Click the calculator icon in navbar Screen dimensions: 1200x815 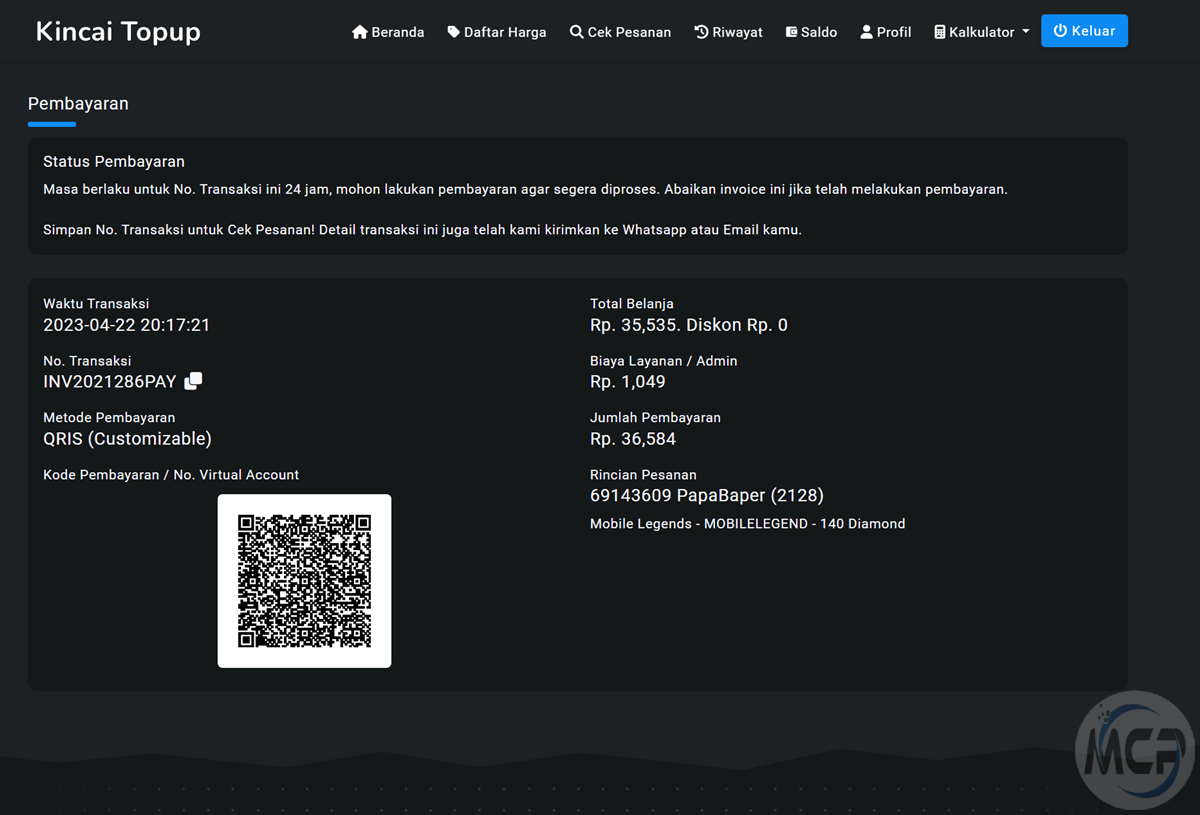(x=940, y=32)
